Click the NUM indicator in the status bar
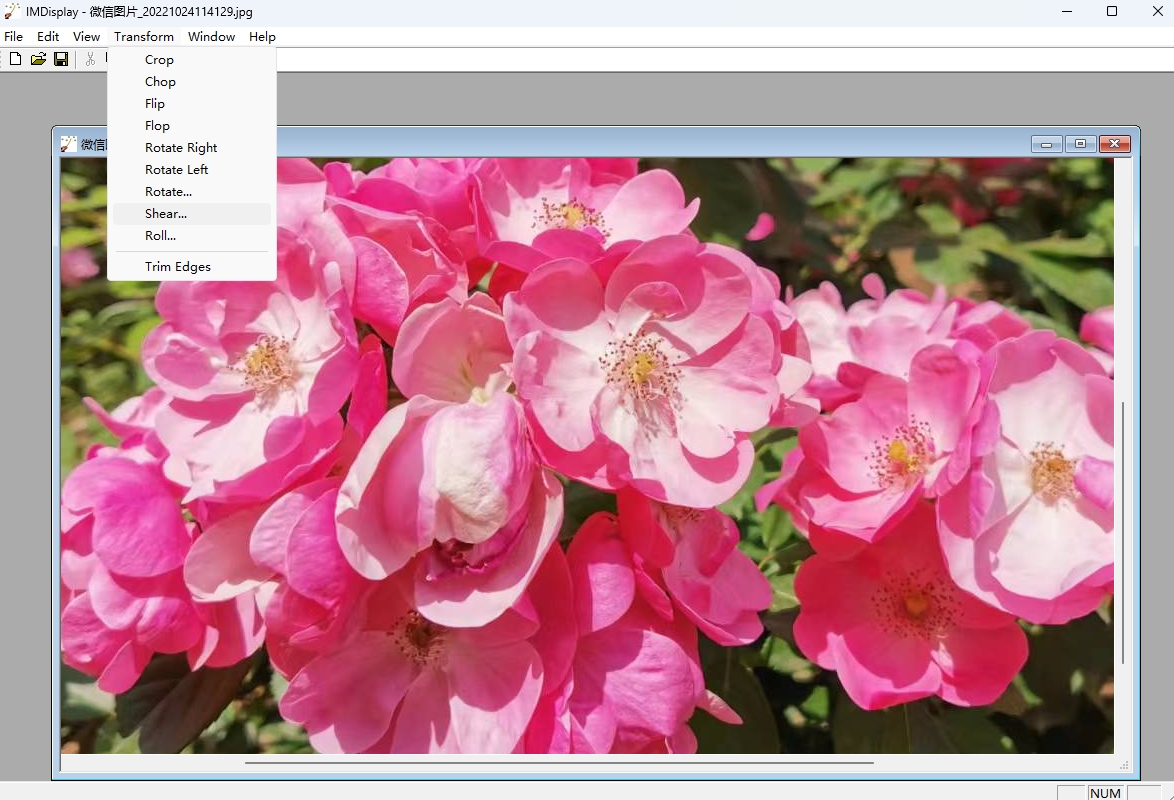The width and height of the screenshot is (1174, 800). [x=1105, y=792]
